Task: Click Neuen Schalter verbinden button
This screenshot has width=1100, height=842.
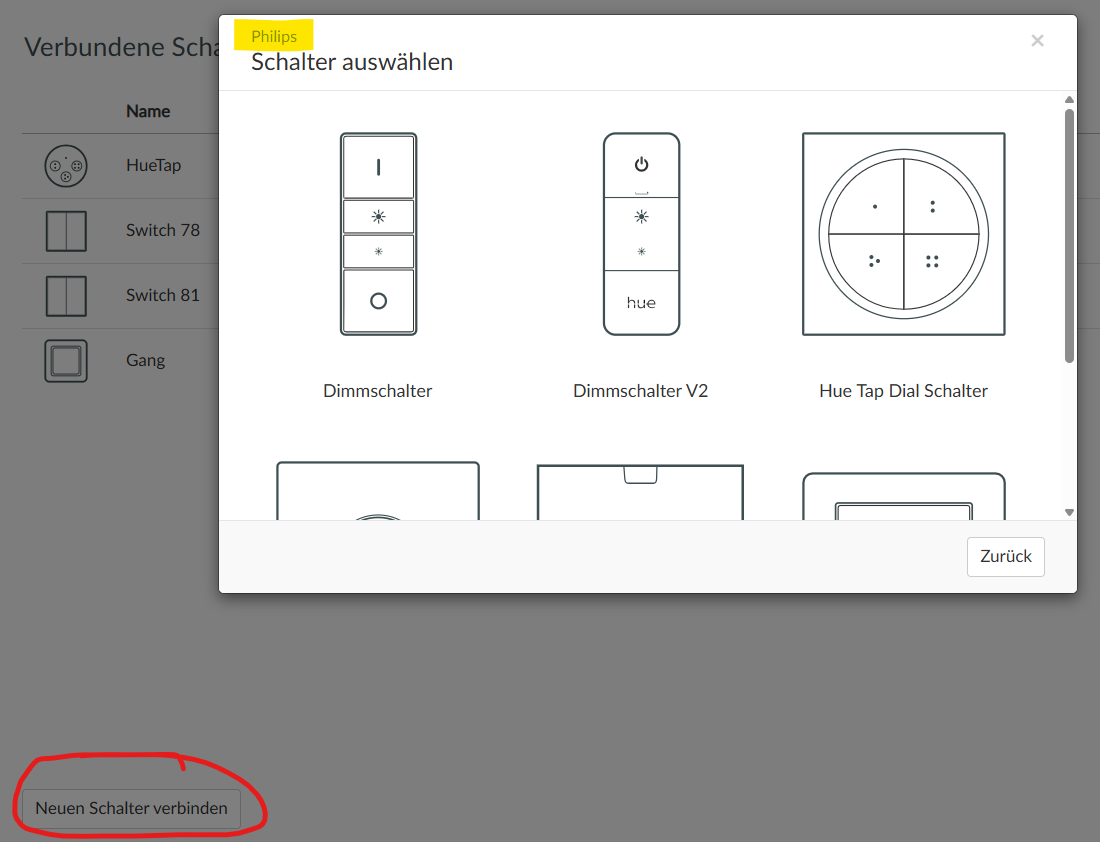Action: pyautogui.click(x=131, y=808)
